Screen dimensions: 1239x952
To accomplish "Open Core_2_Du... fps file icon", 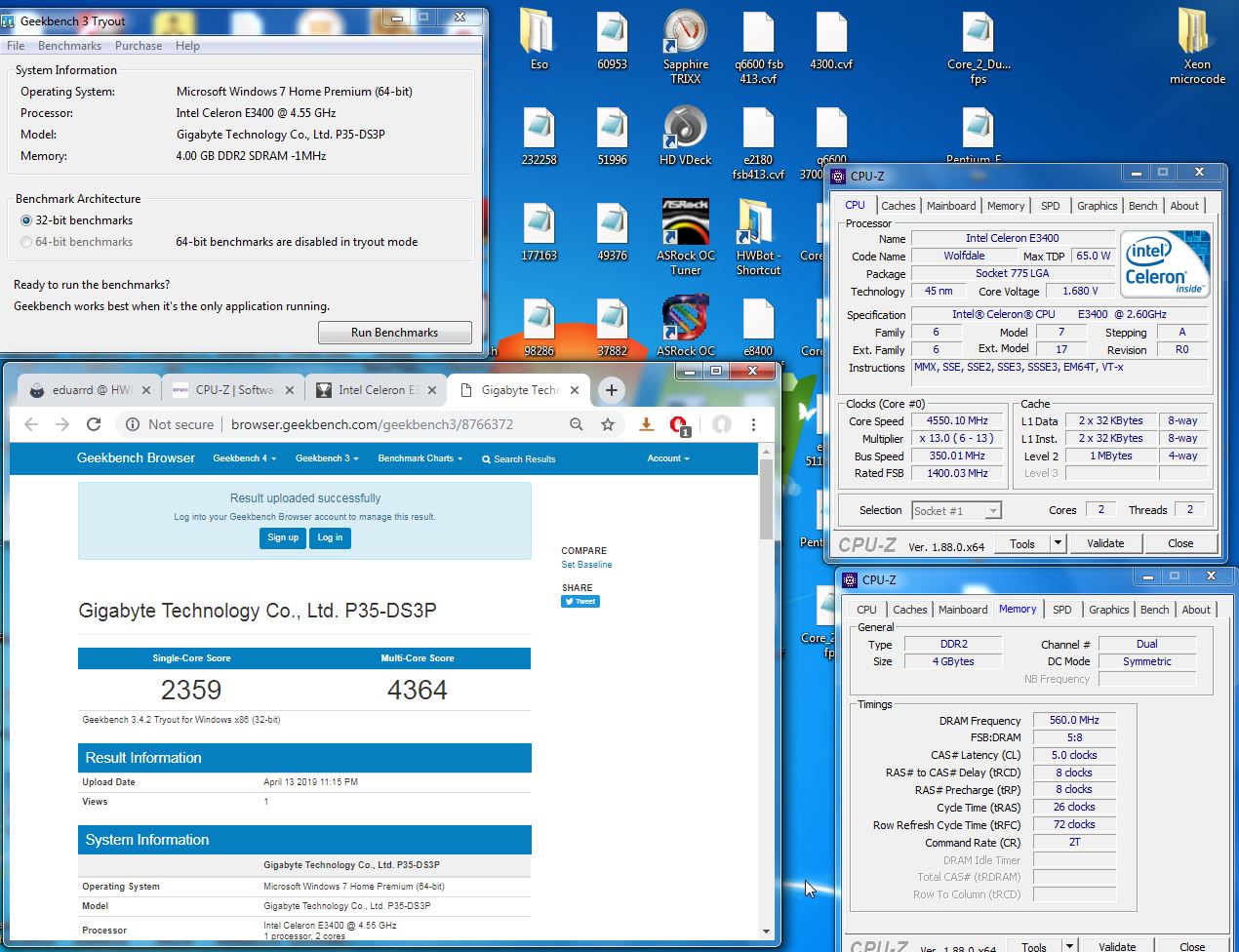I will (x=978, y=47).
